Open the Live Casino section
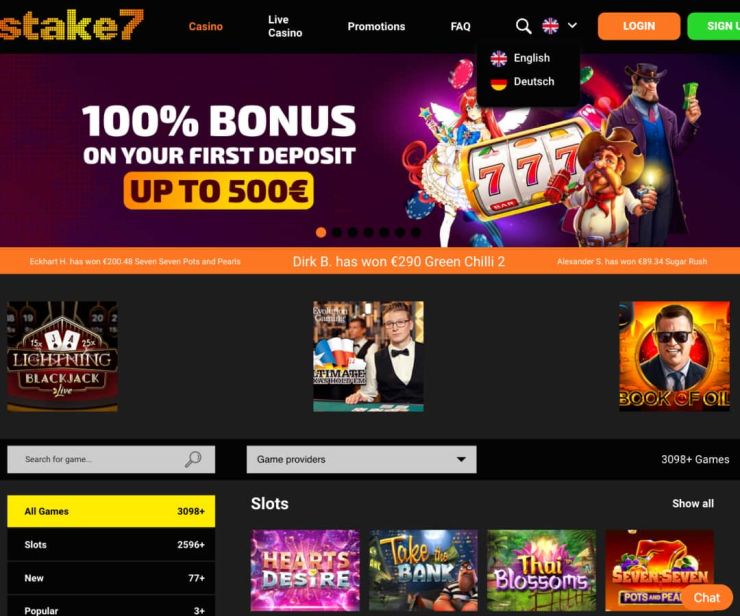 [285, 26]
